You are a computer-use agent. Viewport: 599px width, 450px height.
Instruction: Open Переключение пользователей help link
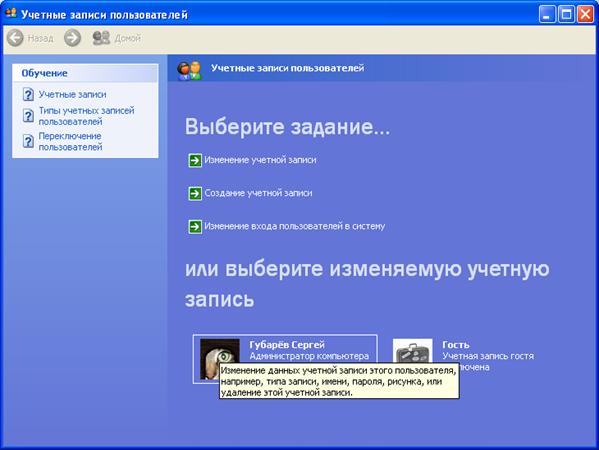pyautogui.click(x=70, y=141)
